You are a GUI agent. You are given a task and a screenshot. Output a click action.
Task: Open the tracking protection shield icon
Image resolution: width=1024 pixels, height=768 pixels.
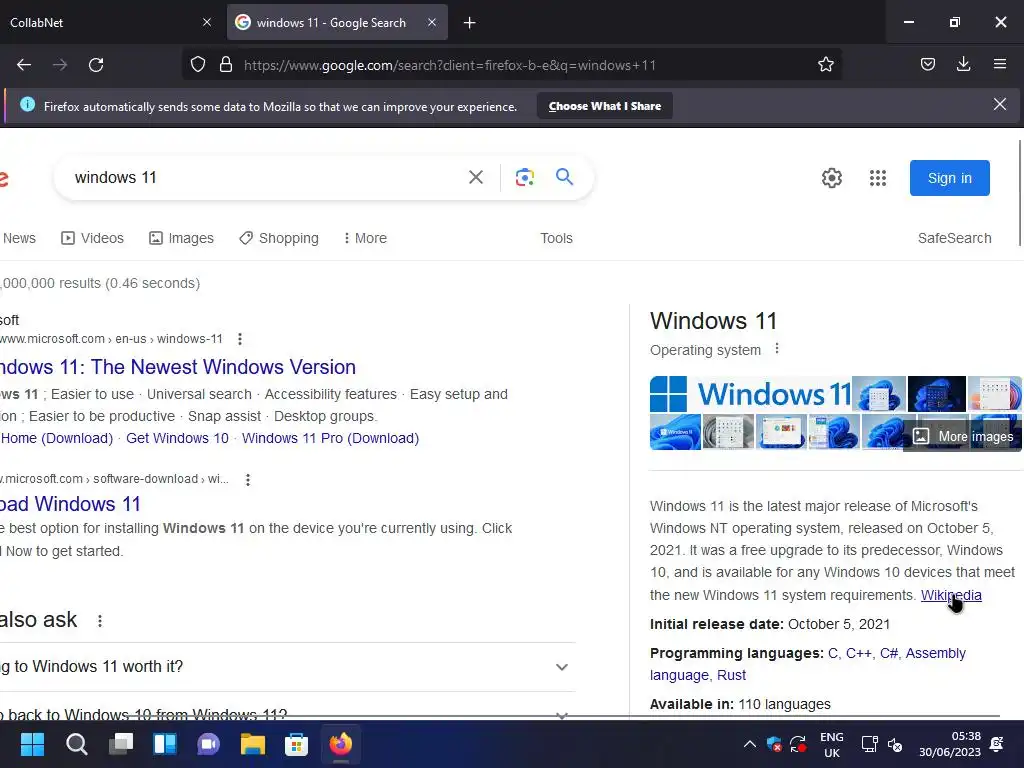198,65
